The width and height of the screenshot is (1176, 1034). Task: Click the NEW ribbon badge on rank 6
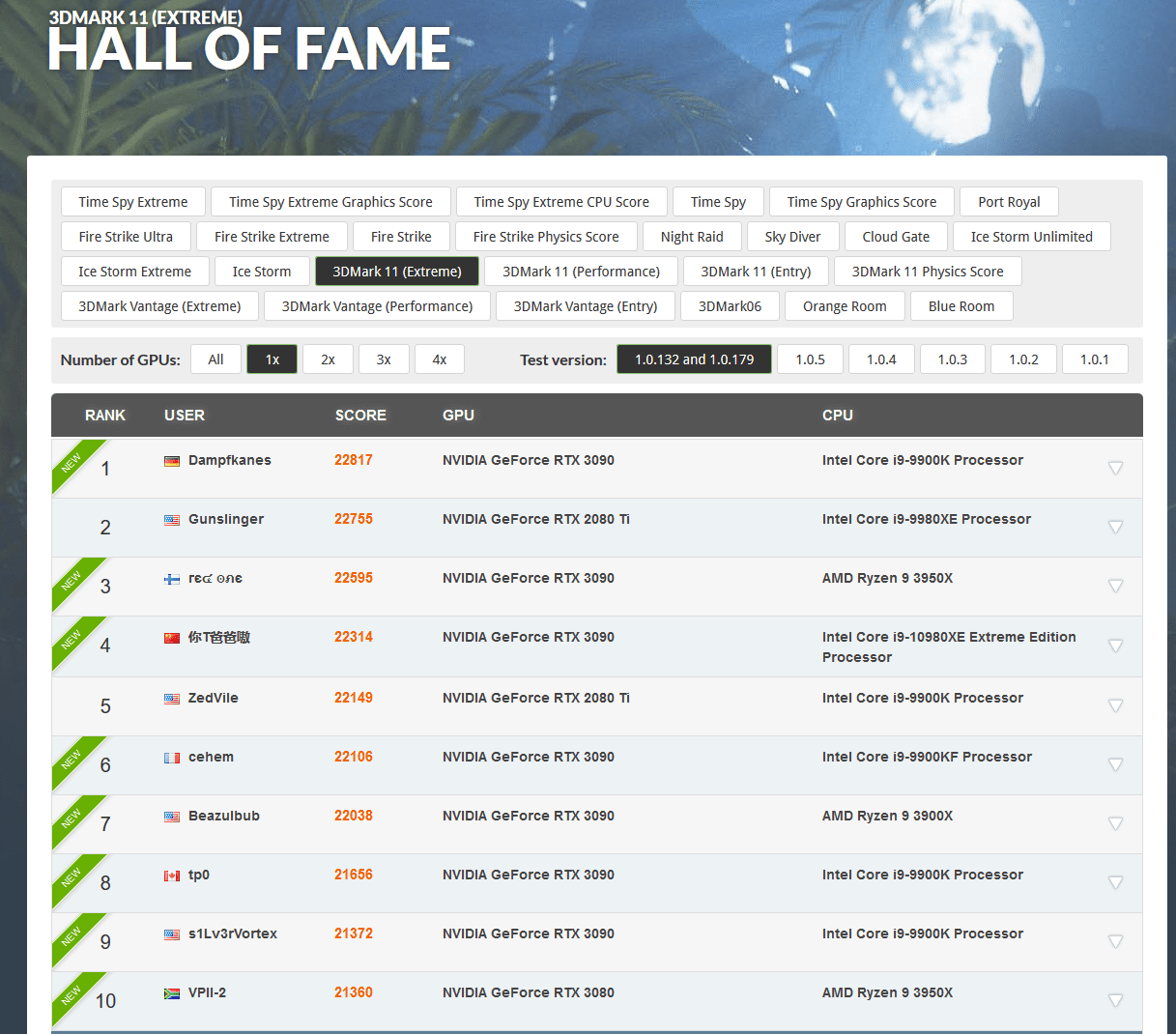72,759
